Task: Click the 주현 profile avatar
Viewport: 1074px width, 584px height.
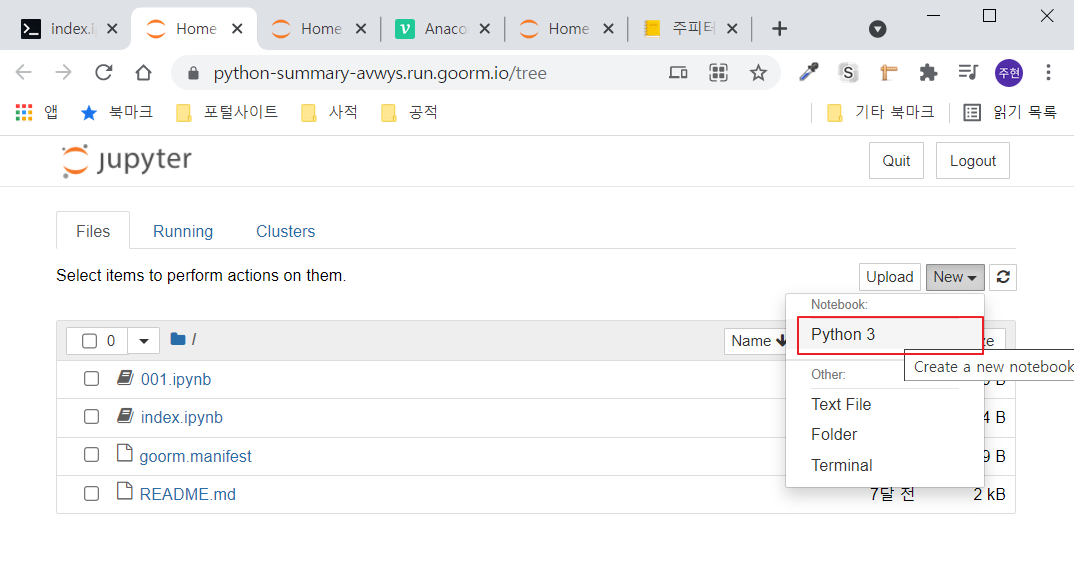Action: pyautogui.click(x=1009, y=73)
